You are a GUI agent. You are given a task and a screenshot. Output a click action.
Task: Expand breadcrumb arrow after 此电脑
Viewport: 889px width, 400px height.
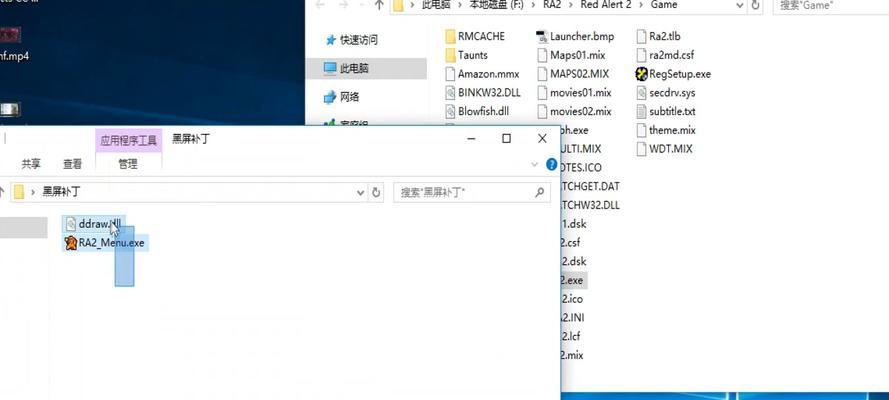click(459, 5)
